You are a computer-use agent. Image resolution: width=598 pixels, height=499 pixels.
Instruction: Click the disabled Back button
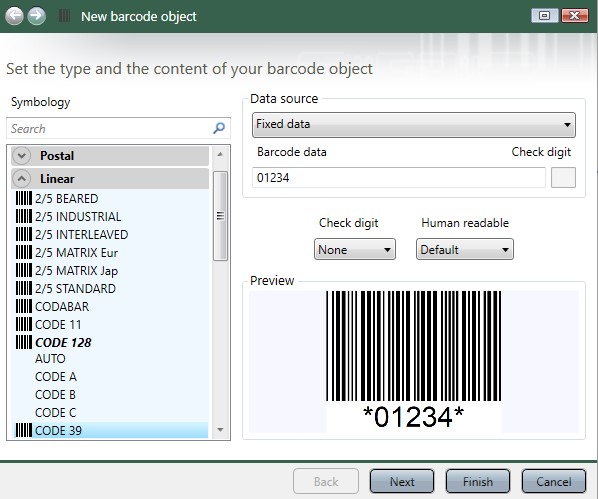tap(326, 481)
